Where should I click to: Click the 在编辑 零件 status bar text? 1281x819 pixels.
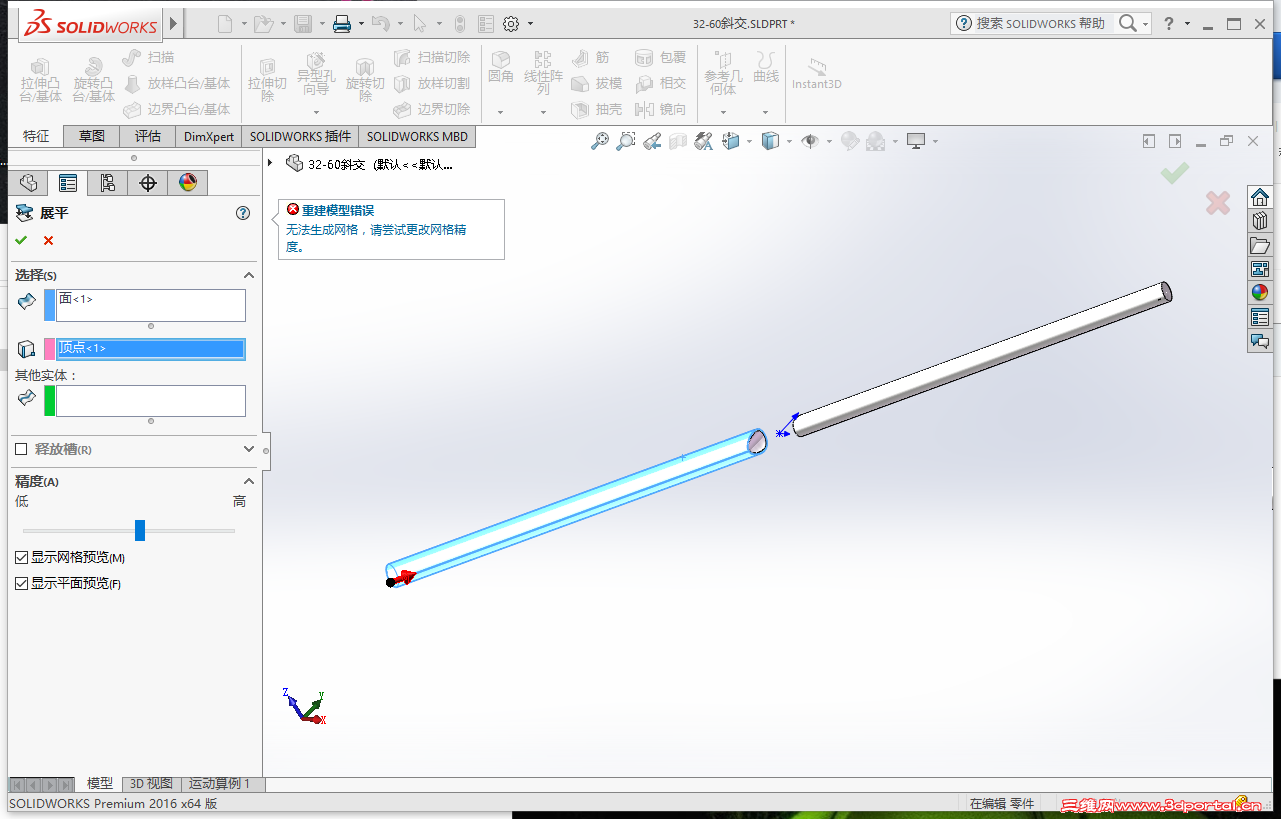point(1002,803)
